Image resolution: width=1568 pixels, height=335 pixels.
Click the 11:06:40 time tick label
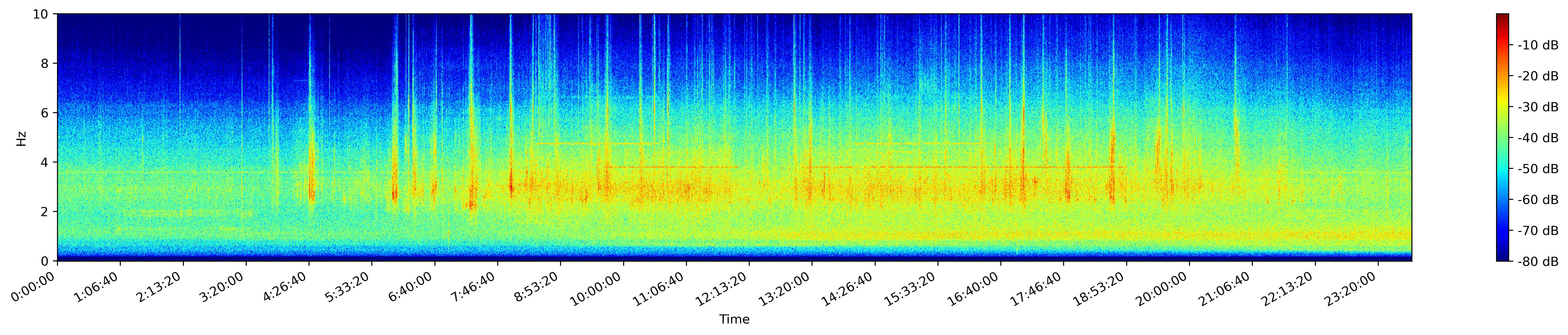[661, 287]
